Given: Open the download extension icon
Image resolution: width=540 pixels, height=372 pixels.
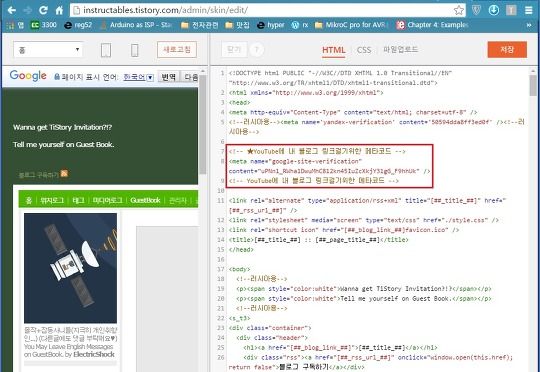Looking at the screenshot, I should point(494,10).
